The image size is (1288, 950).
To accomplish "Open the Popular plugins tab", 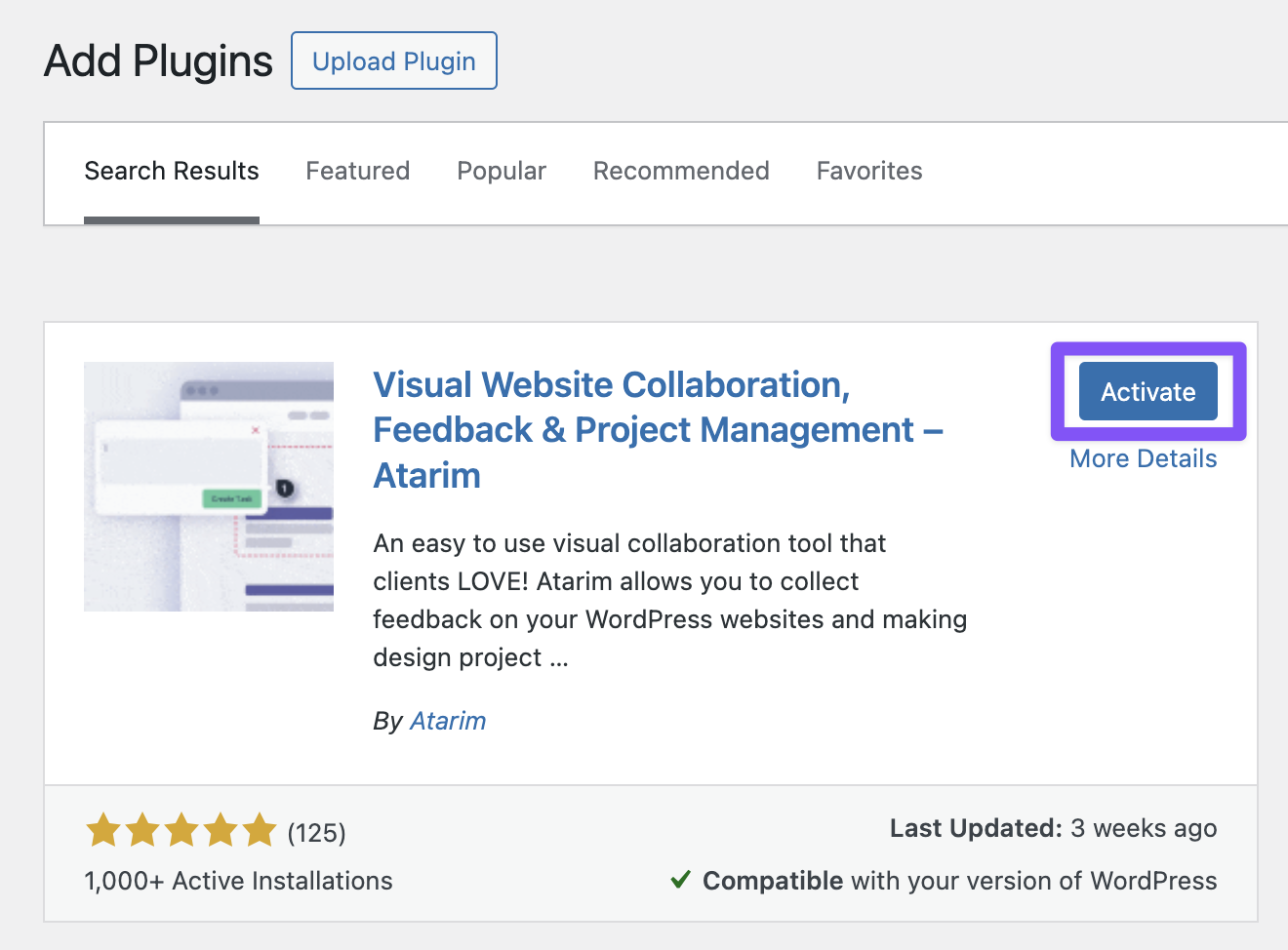I will pyautogui.click(x=502, y=172).
